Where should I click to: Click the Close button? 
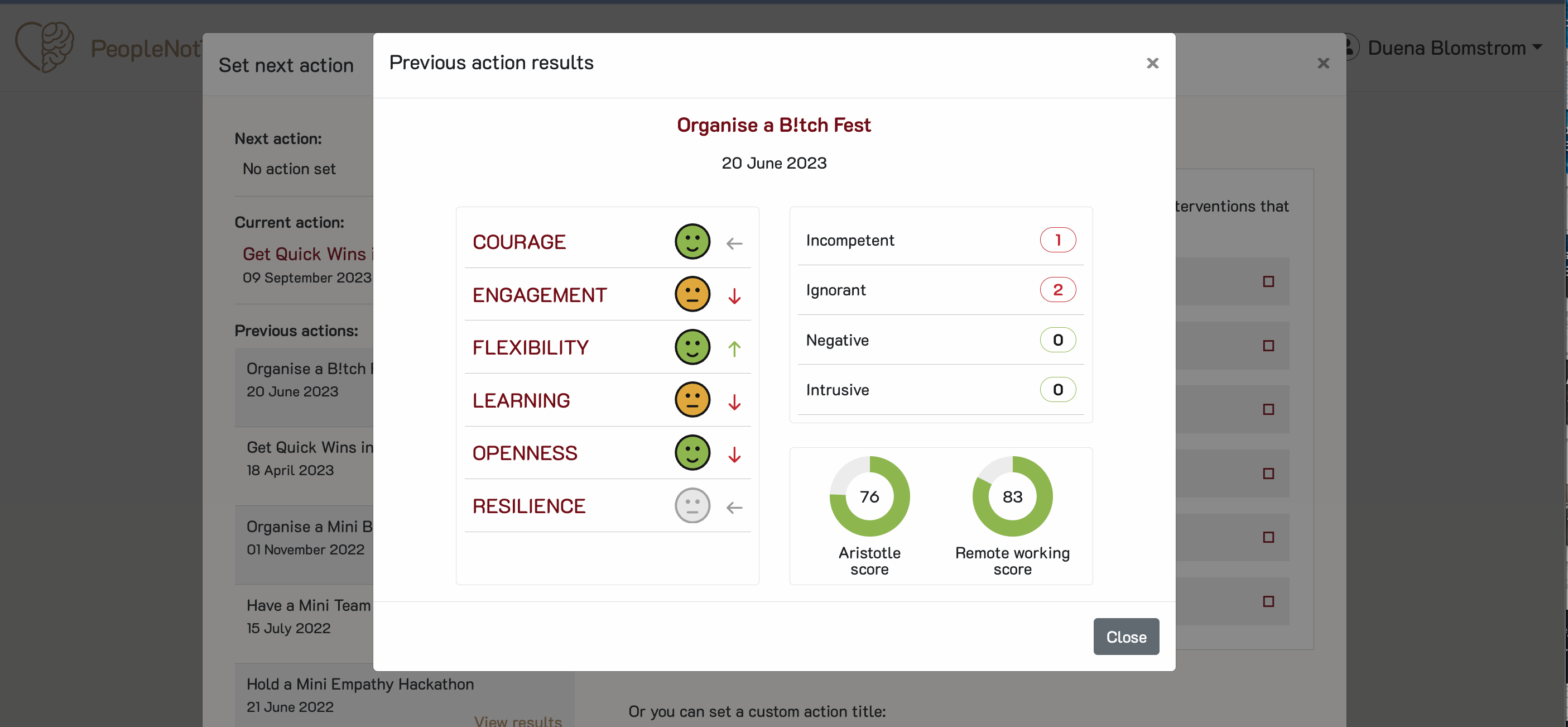click(1126, 637)
